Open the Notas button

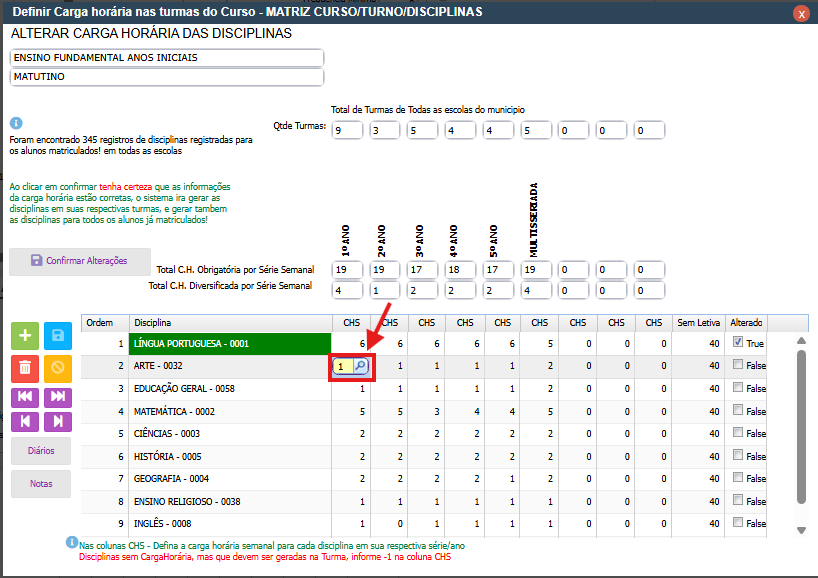[41, 484]
